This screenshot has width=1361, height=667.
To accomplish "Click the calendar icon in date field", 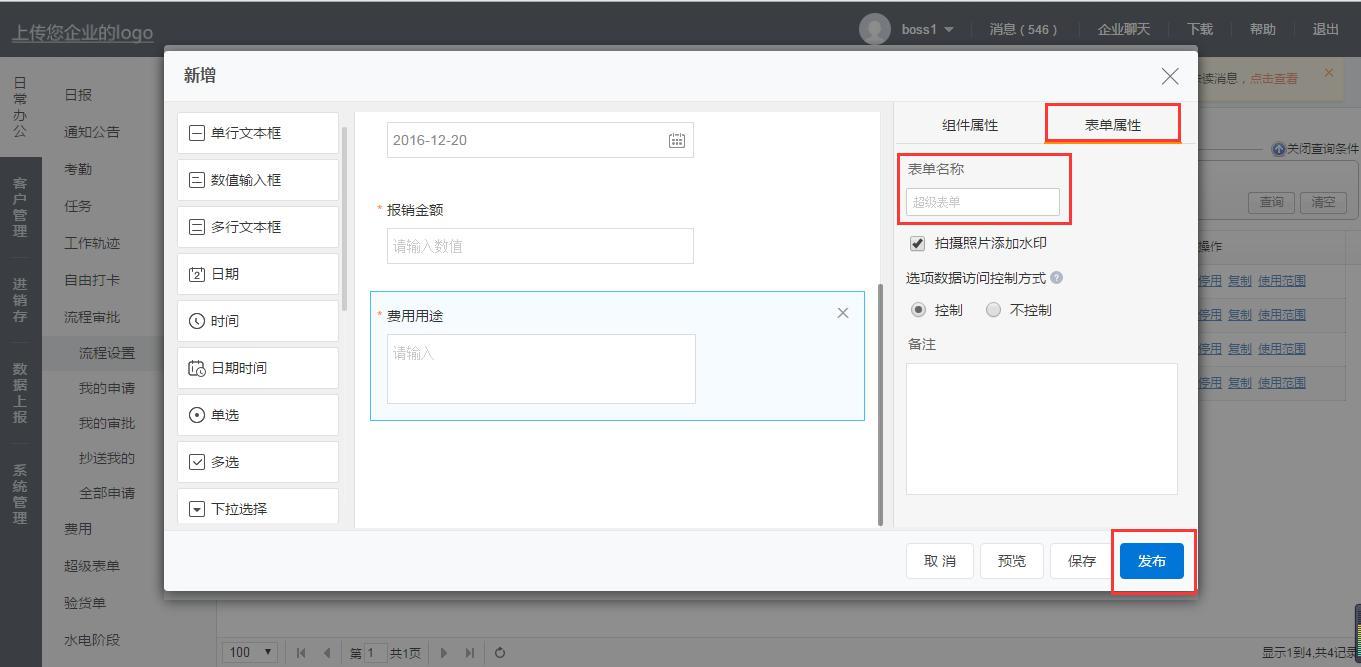I will pos(676,140).
